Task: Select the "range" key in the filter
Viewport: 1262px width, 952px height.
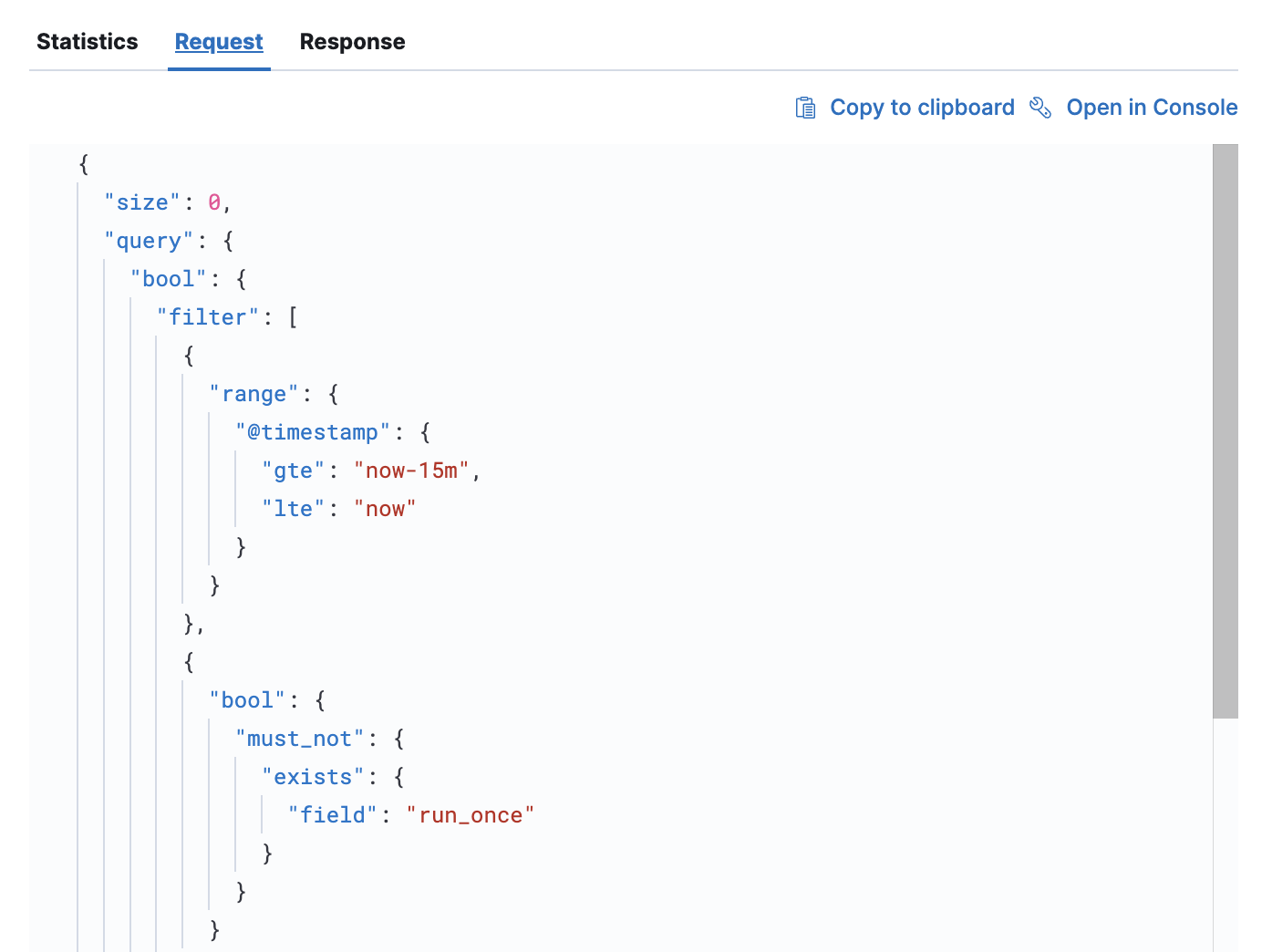Action: click(254, 393)
